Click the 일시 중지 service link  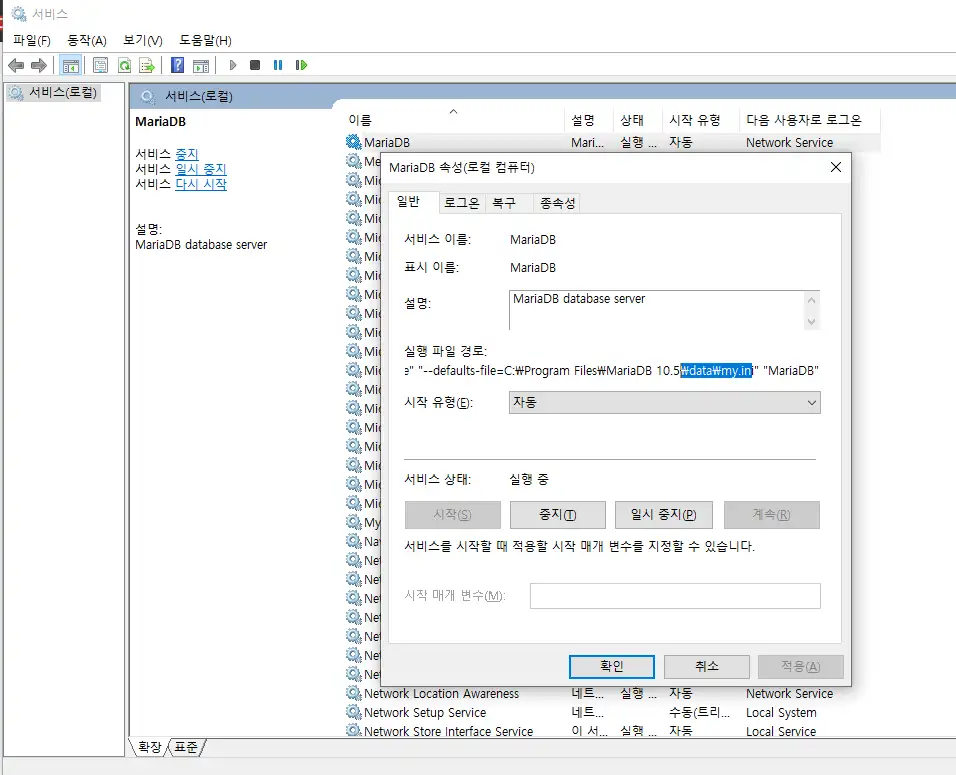point(201,169)
